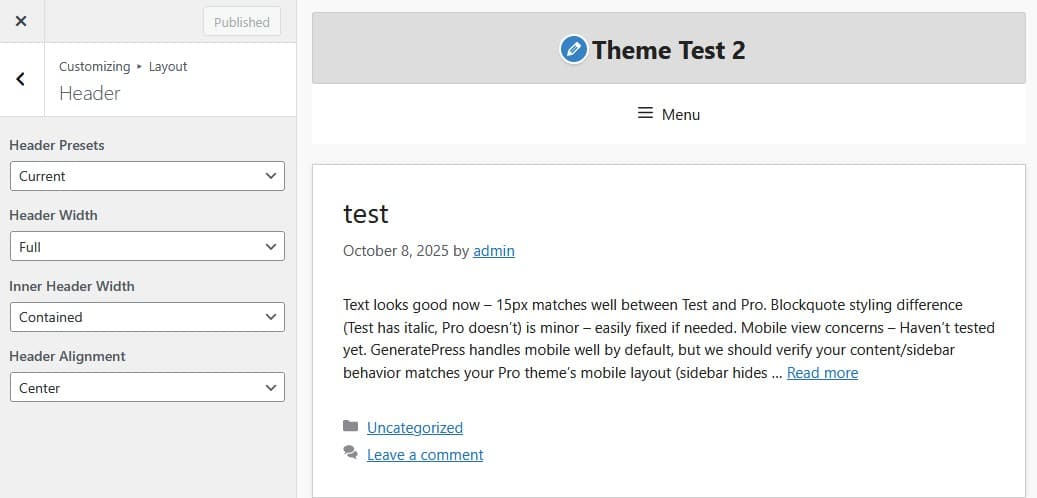
Task: Go back with the left chevron arrow
Action: click(x=21, y=79)
